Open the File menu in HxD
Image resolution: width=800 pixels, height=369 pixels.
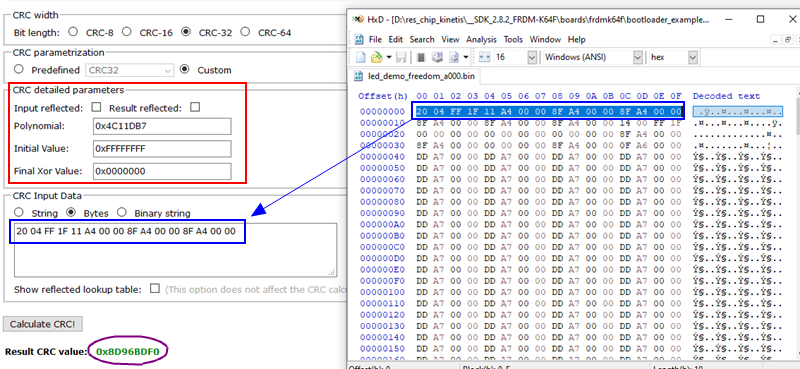(x=375, y=39)
